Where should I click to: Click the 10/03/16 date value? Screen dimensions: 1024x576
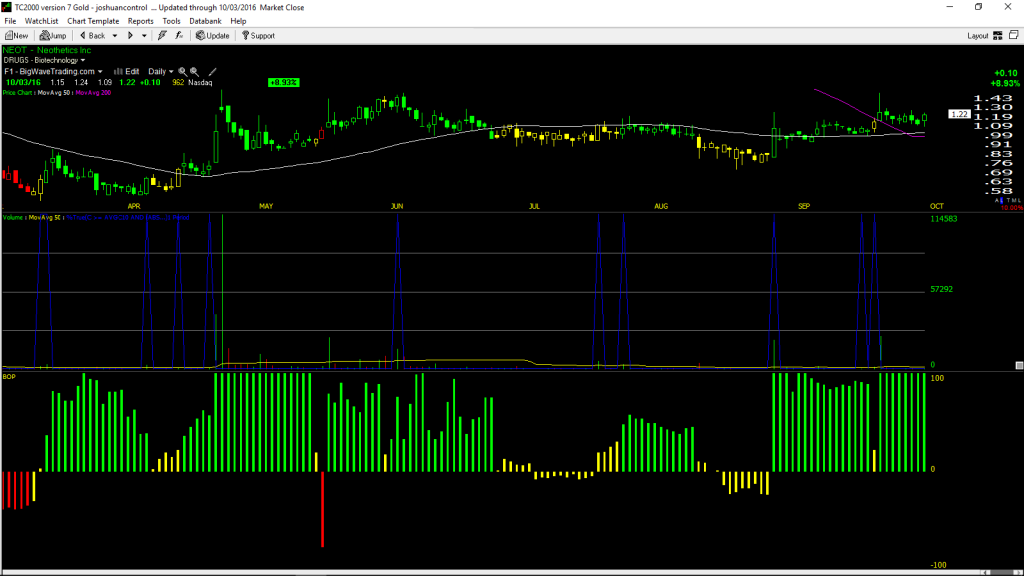[x=24, y=83]
